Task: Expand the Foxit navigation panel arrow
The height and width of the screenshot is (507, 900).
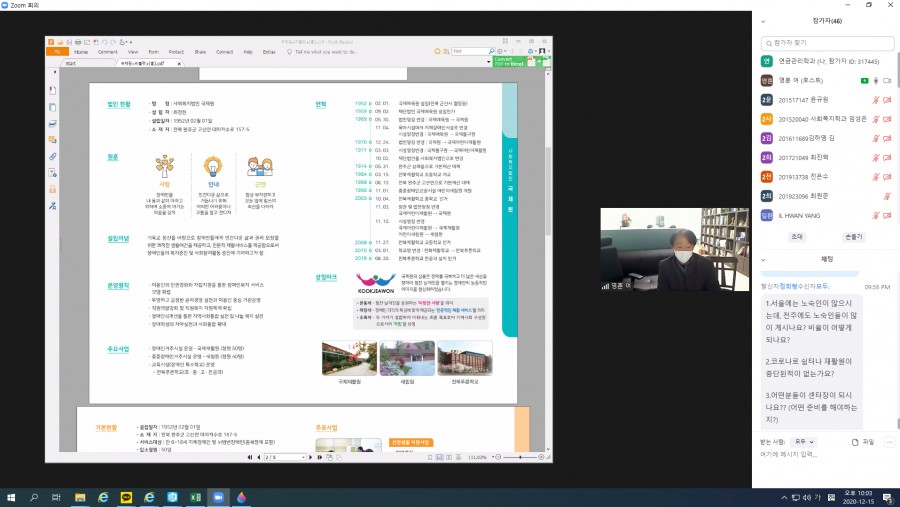Action: click(55, 72)
